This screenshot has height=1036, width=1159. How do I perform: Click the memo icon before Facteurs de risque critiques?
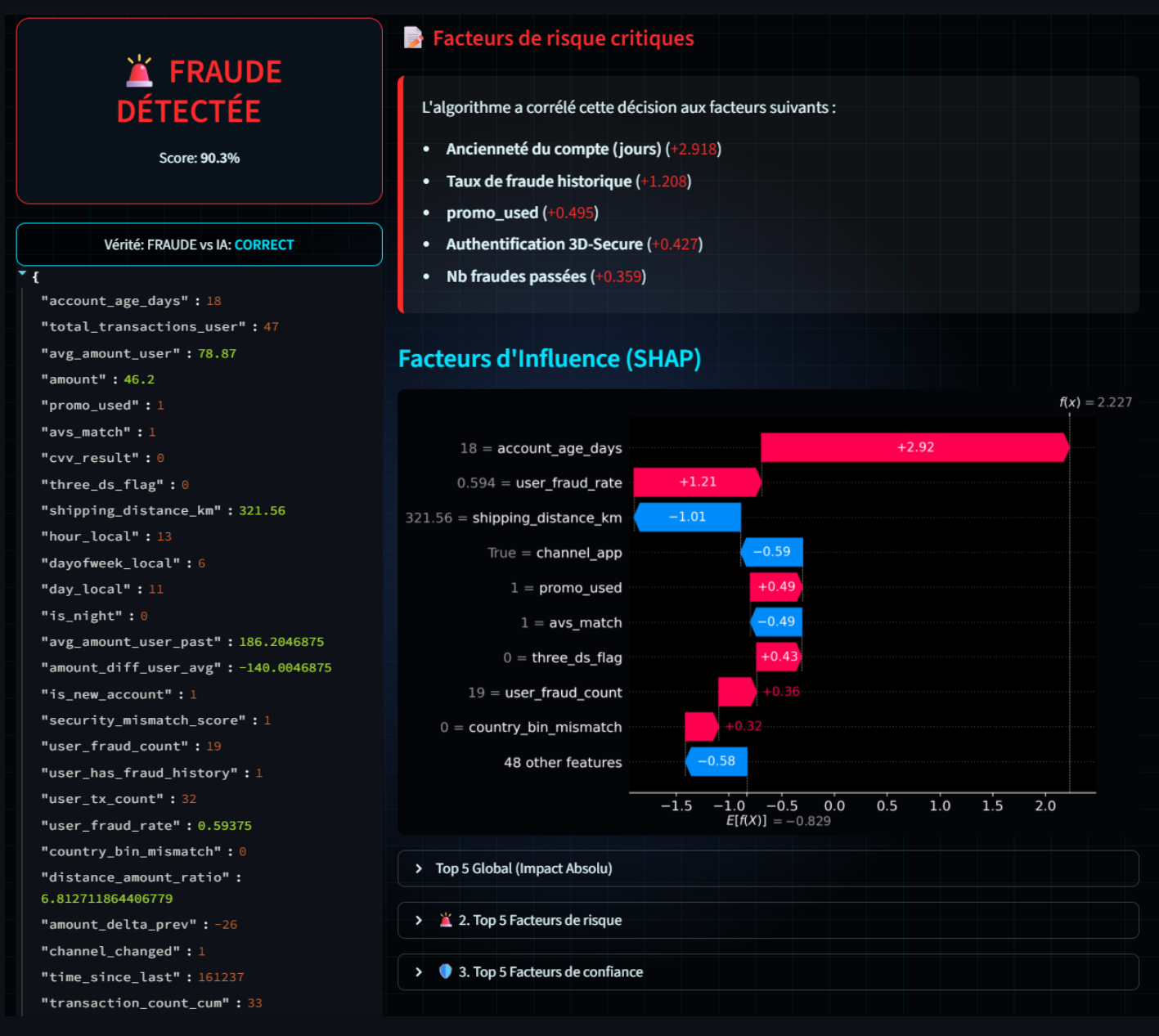pyautogui.click(x=414, y=38)
